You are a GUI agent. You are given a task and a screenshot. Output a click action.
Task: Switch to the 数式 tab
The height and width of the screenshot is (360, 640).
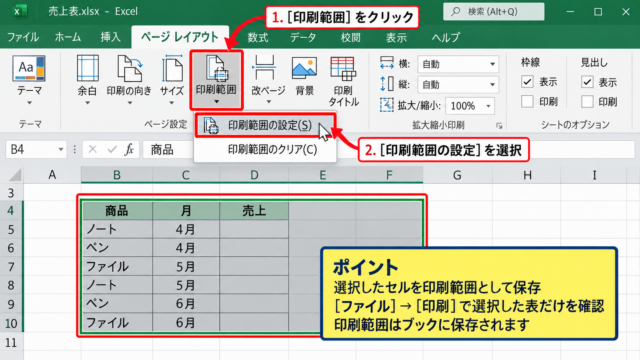pos(258,38)
